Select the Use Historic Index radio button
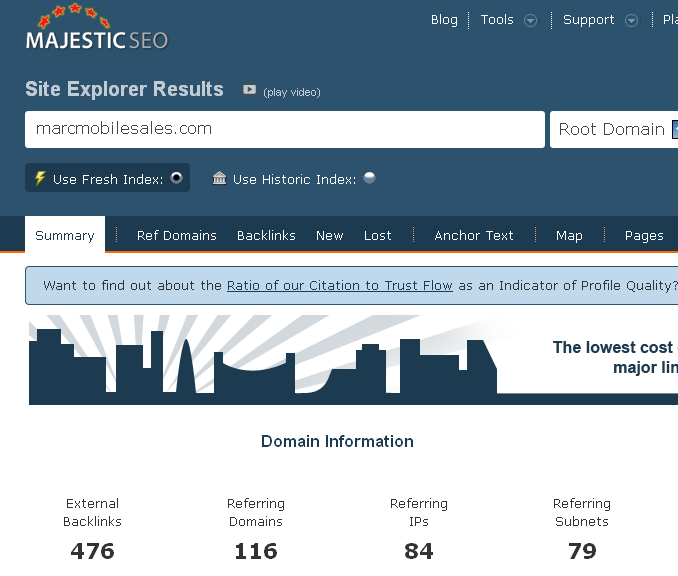 click(x=369, y=179)
